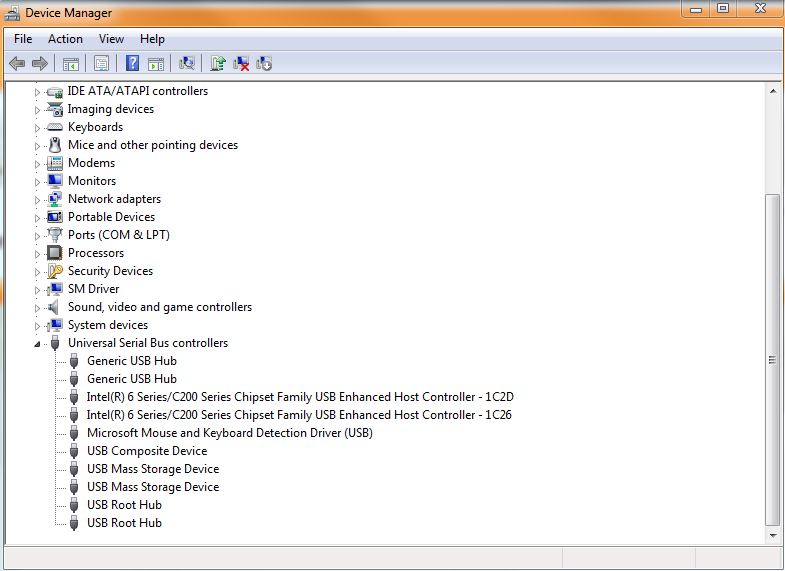Select the Monitors label
785x571 pixels.
point(92,181)
